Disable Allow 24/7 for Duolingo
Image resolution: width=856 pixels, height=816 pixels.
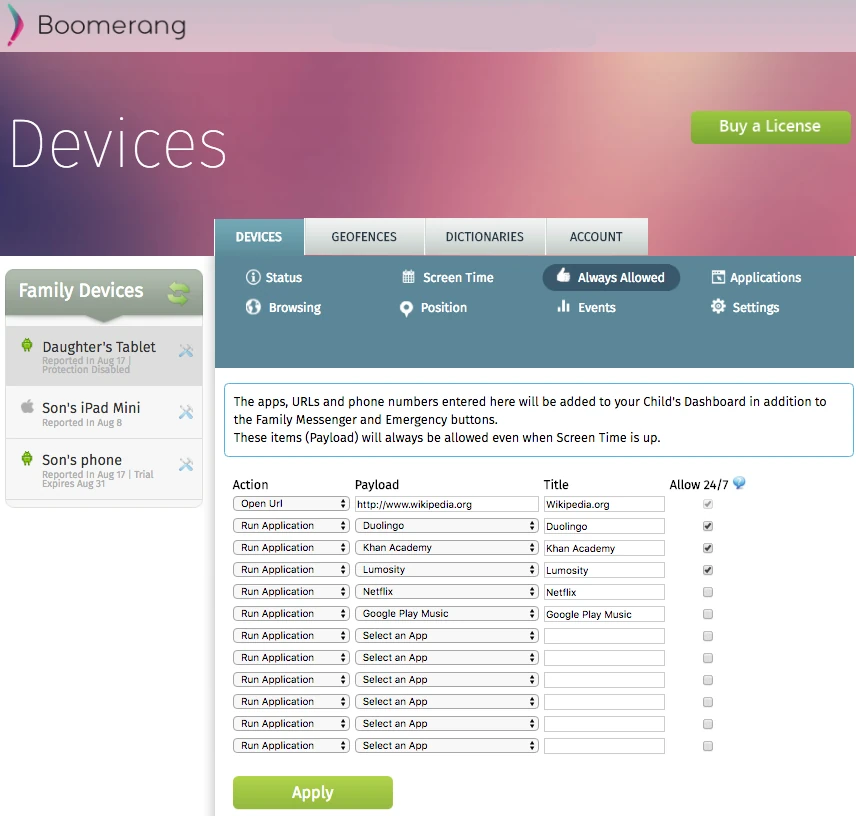pyautogui.click(x=708, y=525)
